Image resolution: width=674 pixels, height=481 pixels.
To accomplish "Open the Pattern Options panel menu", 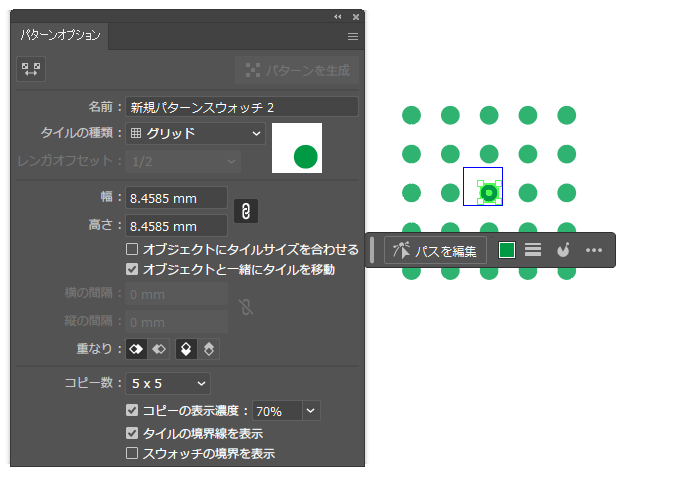I will point(353,37).
